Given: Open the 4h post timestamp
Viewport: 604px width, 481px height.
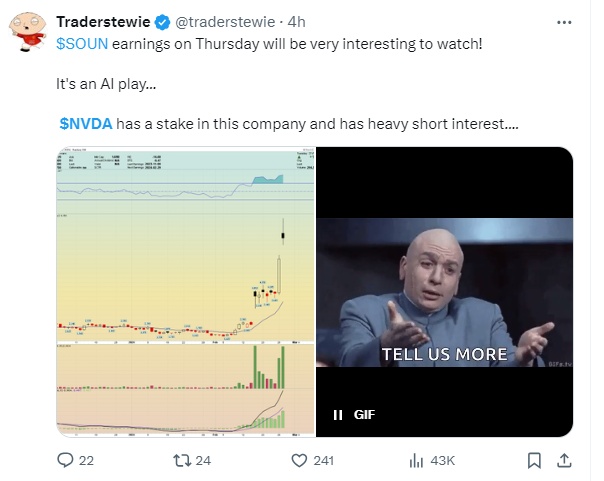Looking at the screenshot, I should tap(297, 22).
